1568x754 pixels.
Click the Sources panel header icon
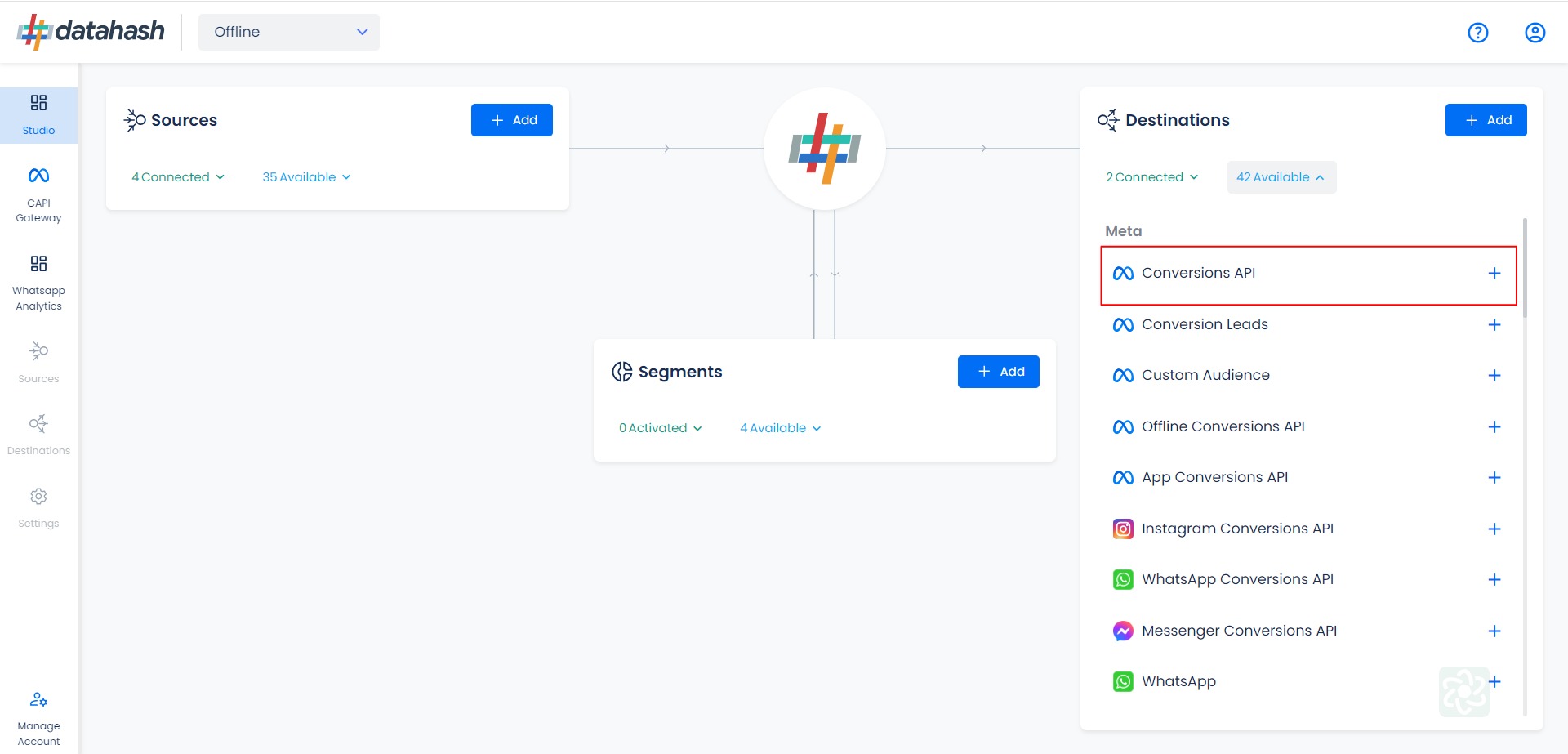click(x=135, y=120)
